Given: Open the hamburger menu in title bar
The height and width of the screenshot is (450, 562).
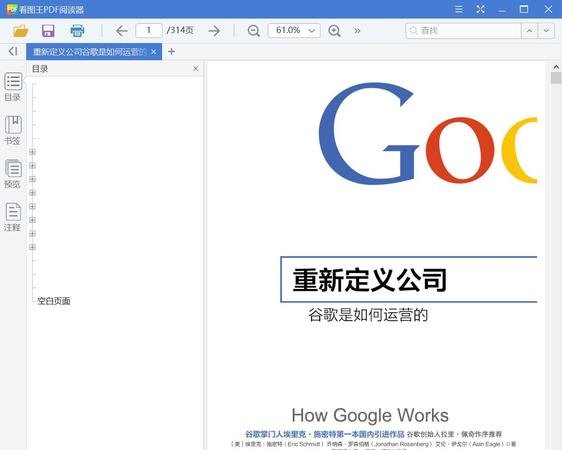Looking at the screenshot, I should 459,9.
